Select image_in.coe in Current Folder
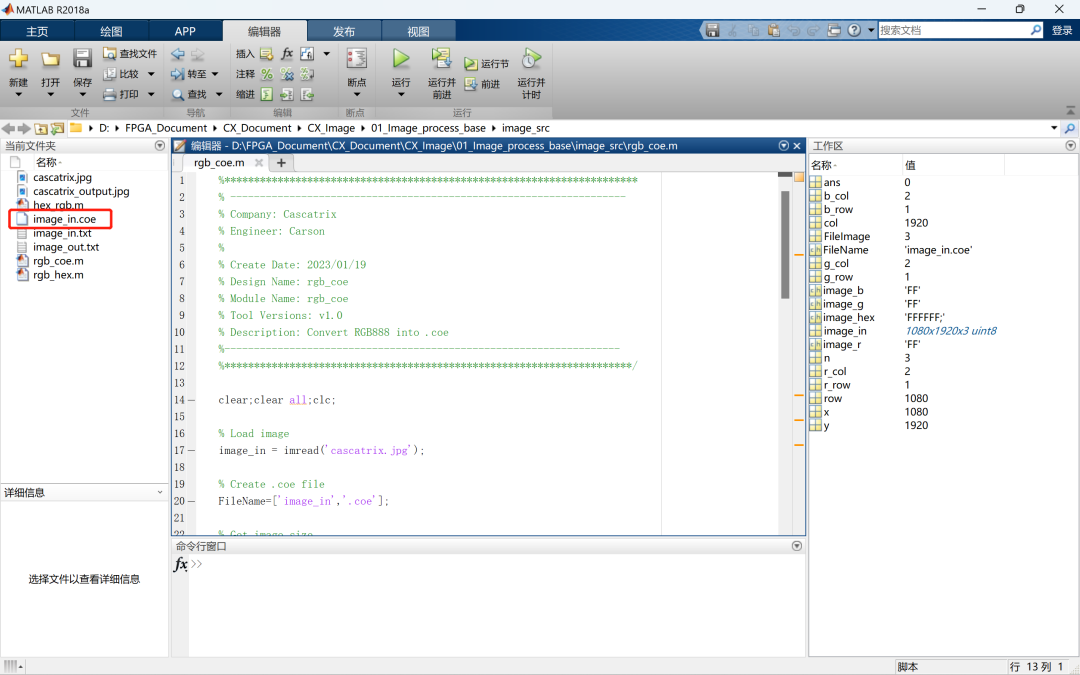The image size is (1080, 675). click(x=64, y=219)
